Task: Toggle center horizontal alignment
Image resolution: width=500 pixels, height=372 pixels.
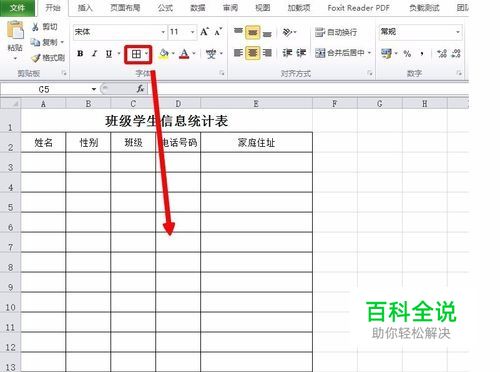Action: point(253,53)
